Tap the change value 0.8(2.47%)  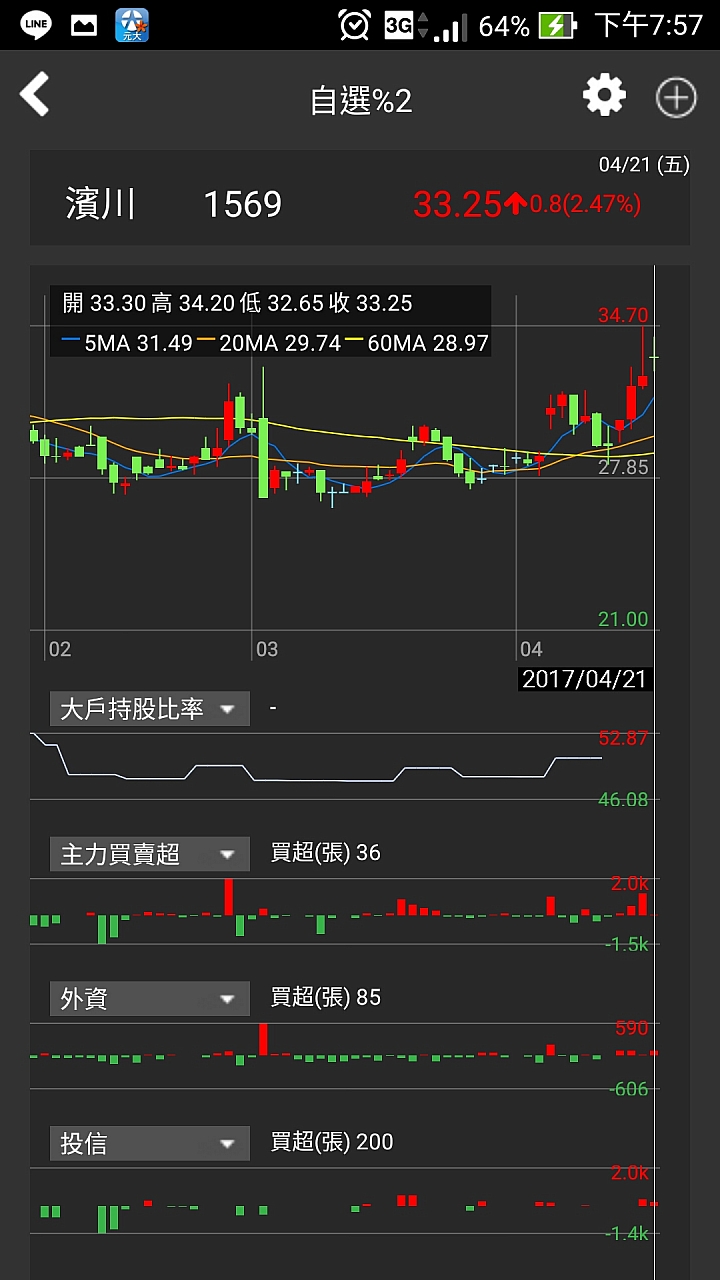coord(585,204)
